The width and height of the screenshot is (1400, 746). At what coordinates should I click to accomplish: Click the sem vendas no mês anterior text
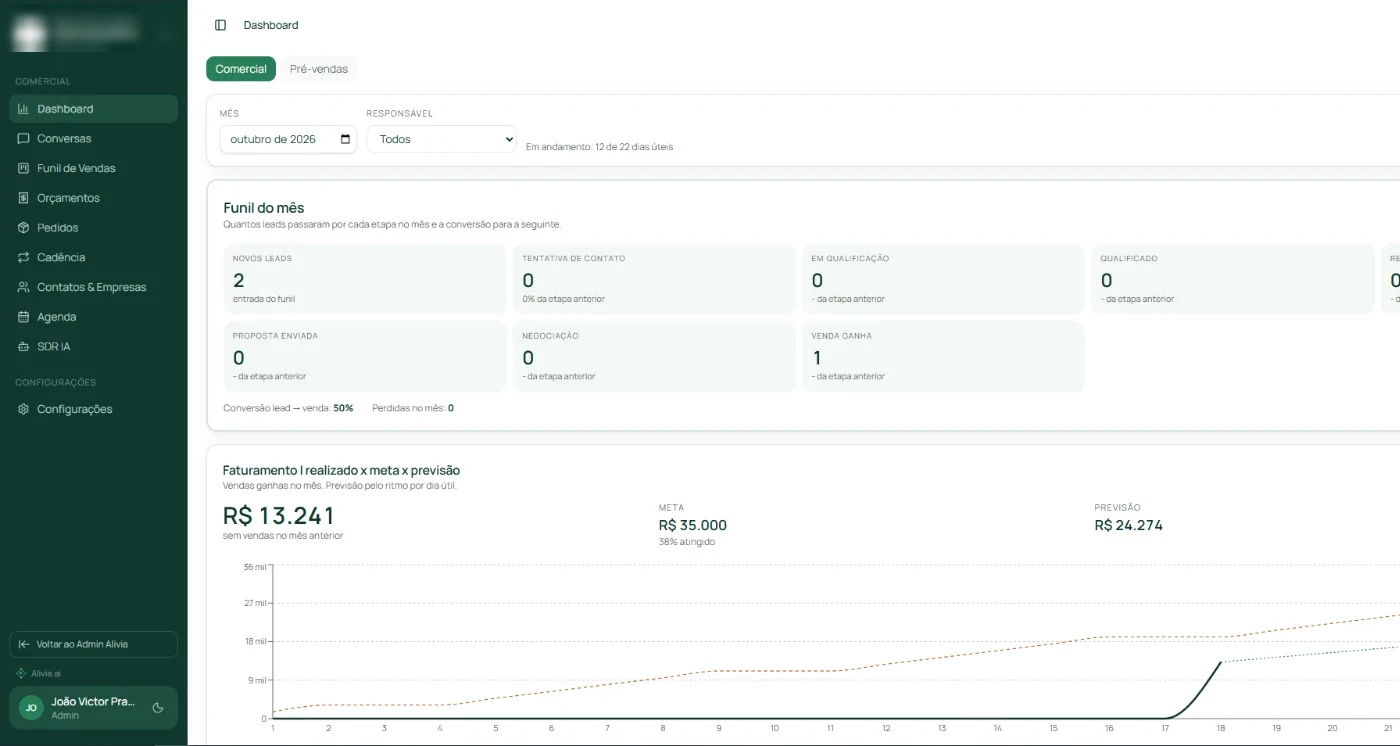pyautogui.click(x=283, y=536)
